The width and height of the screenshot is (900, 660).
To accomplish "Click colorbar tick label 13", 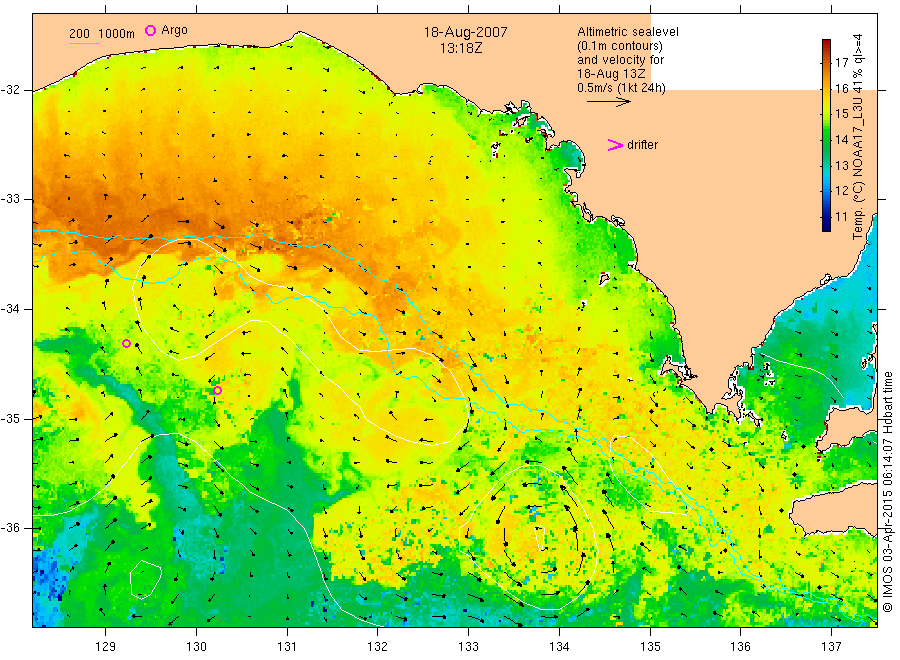I will (x=841, y=165).
